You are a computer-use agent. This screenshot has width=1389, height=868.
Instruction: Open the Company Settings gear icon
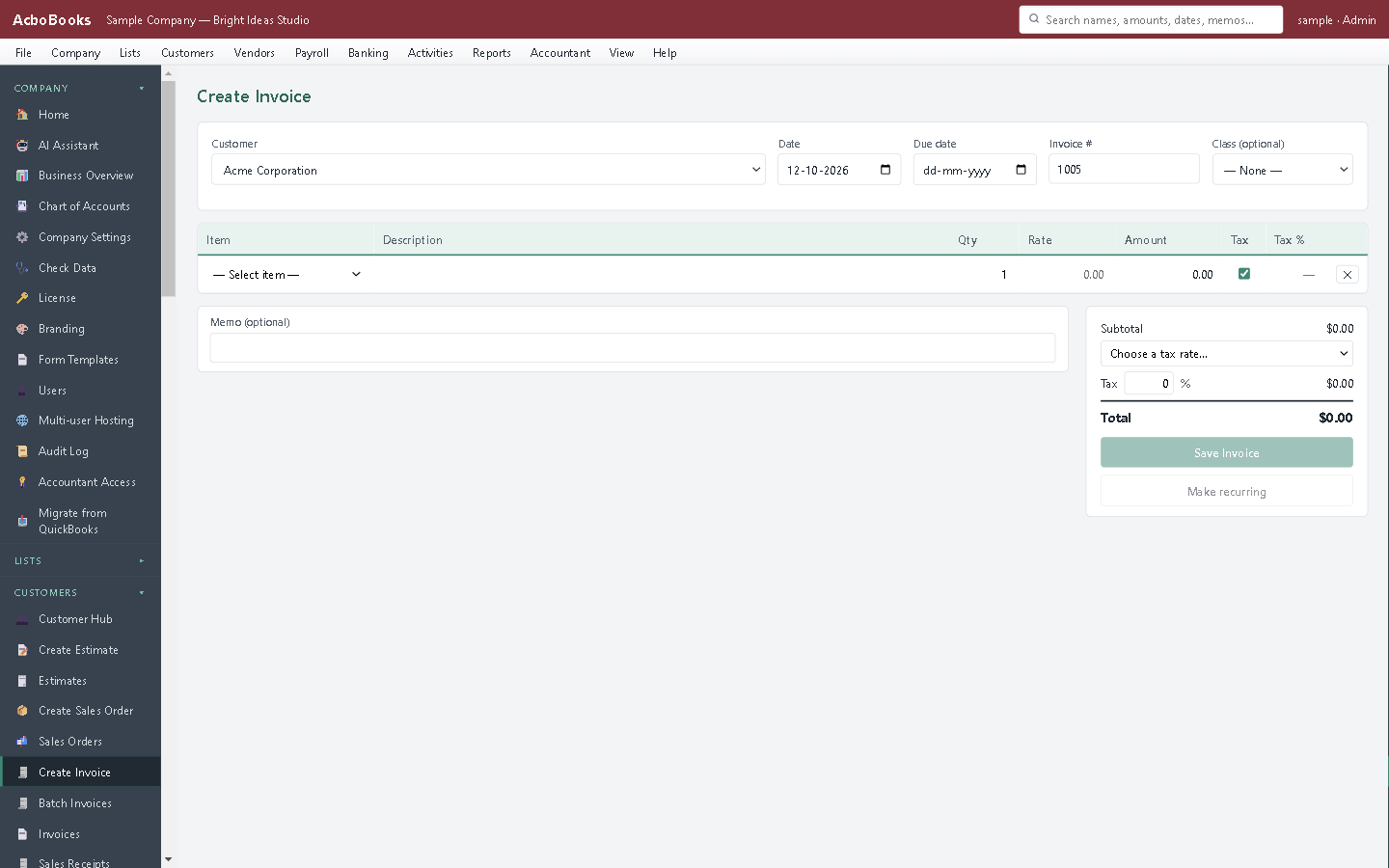[22, 237]
